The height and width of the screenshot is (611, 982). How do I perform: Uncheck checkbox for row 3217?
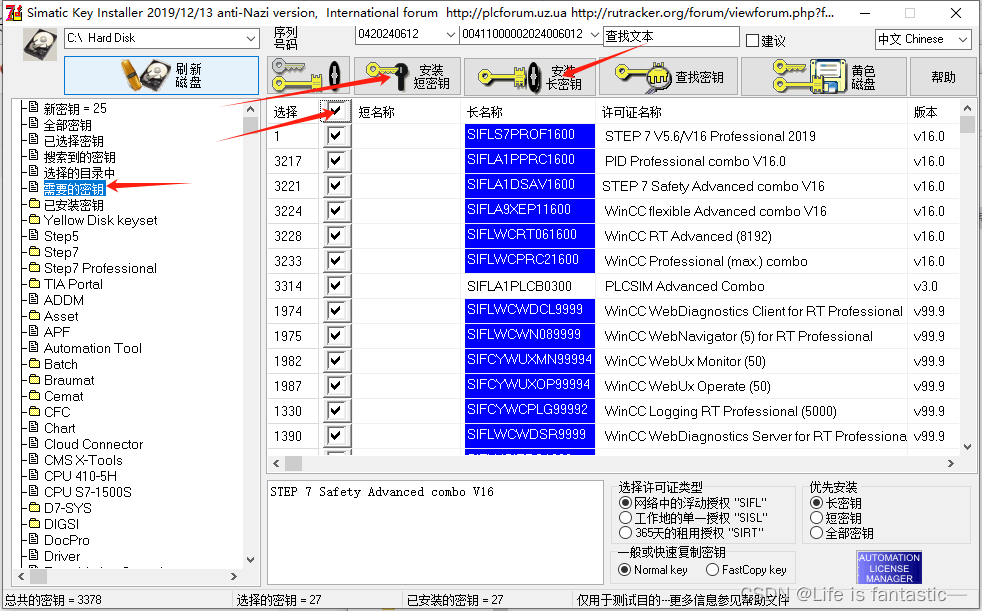(x=336, y=160)
